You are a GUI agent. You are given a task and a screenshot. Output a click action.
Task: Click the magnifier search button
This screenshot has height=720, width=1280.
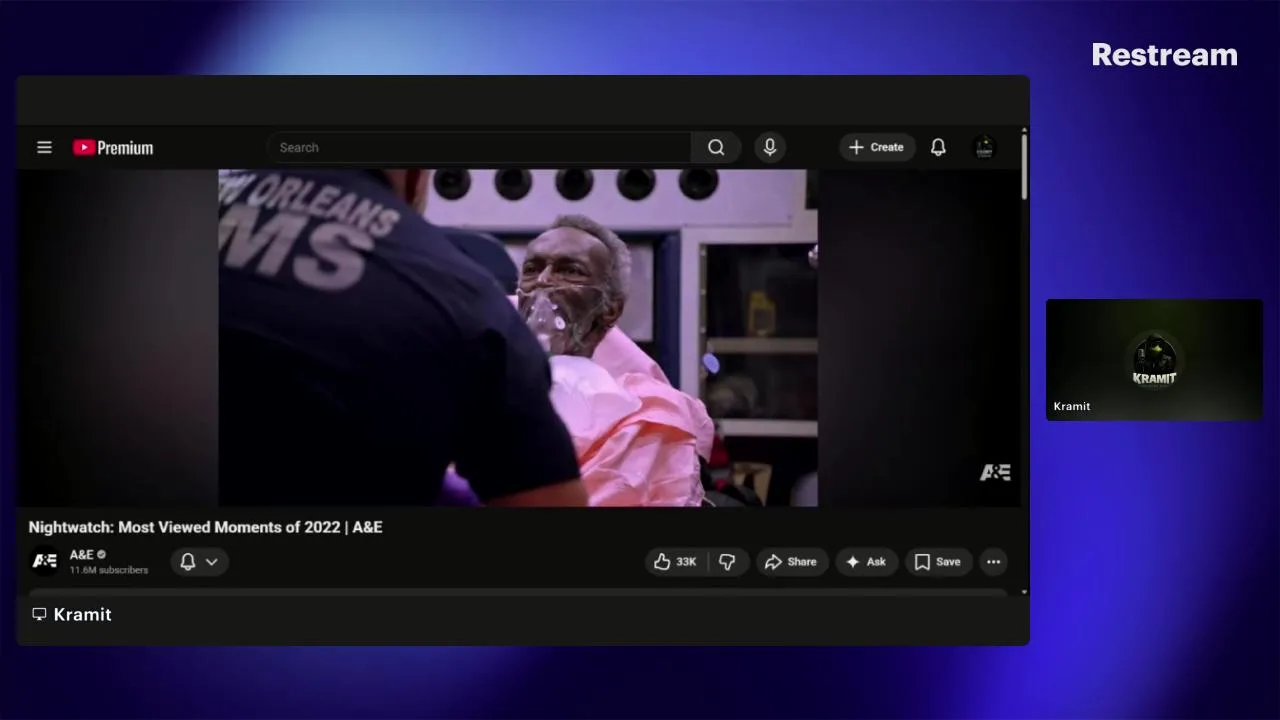pyautogui.click(x=716, y=147)
